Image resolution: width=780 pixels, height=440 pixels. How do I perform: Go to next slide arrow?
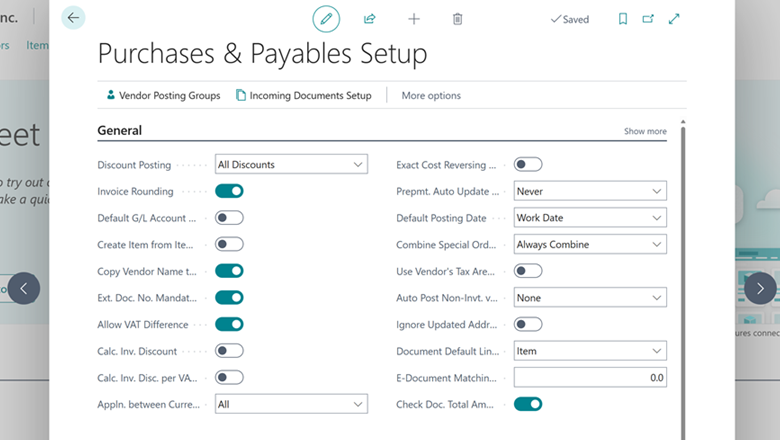760,288
